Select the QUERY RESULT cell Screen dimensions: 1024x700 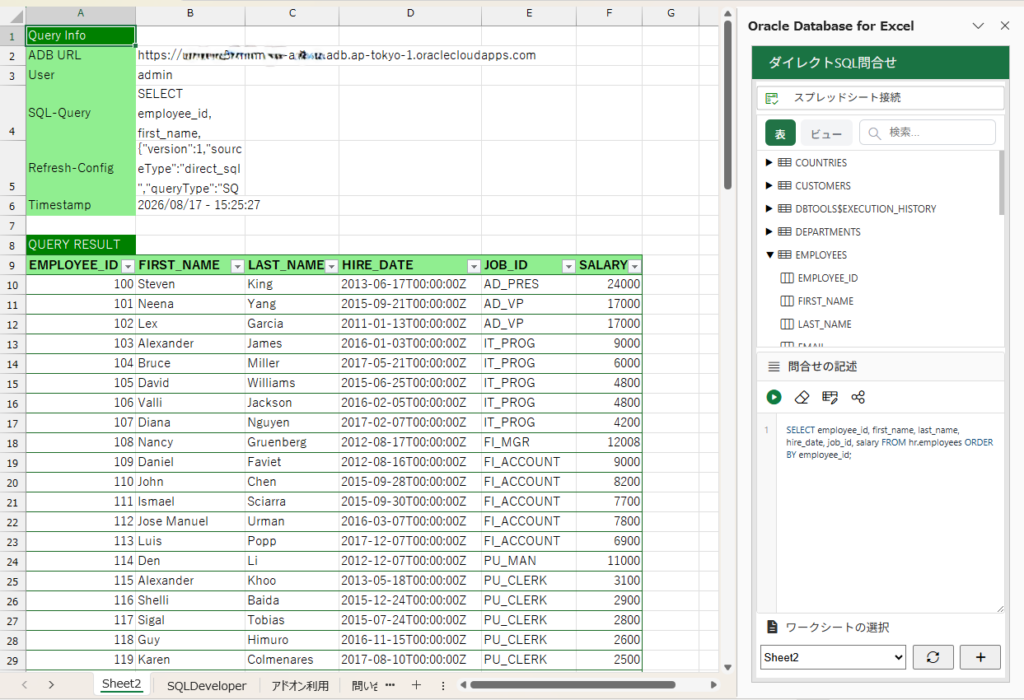click(x=80, y=245)
